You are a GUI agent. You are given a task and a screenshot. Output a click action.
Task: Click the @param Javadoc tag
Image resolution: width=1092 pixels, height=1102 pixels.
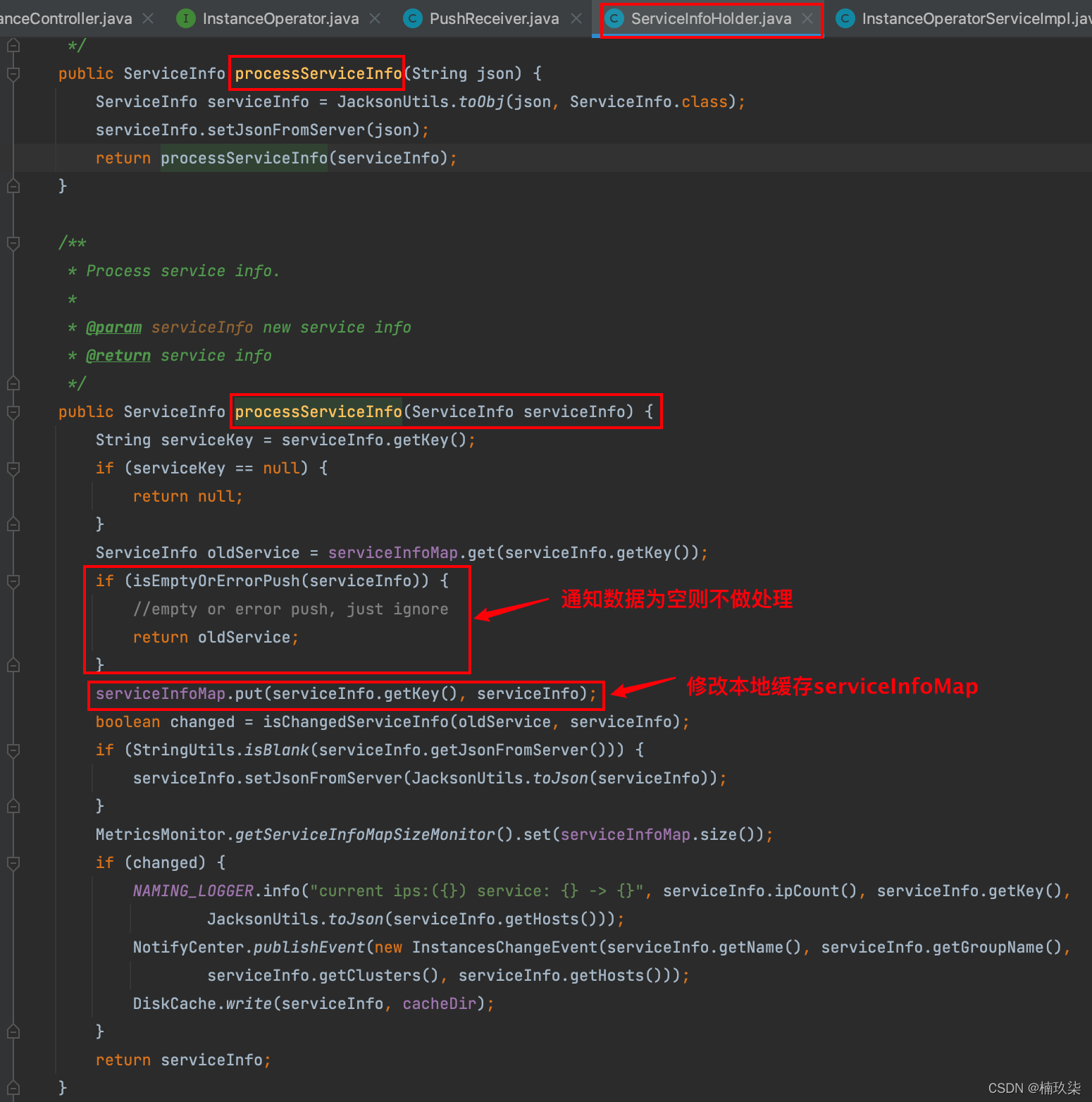click(x=113, y=327)
